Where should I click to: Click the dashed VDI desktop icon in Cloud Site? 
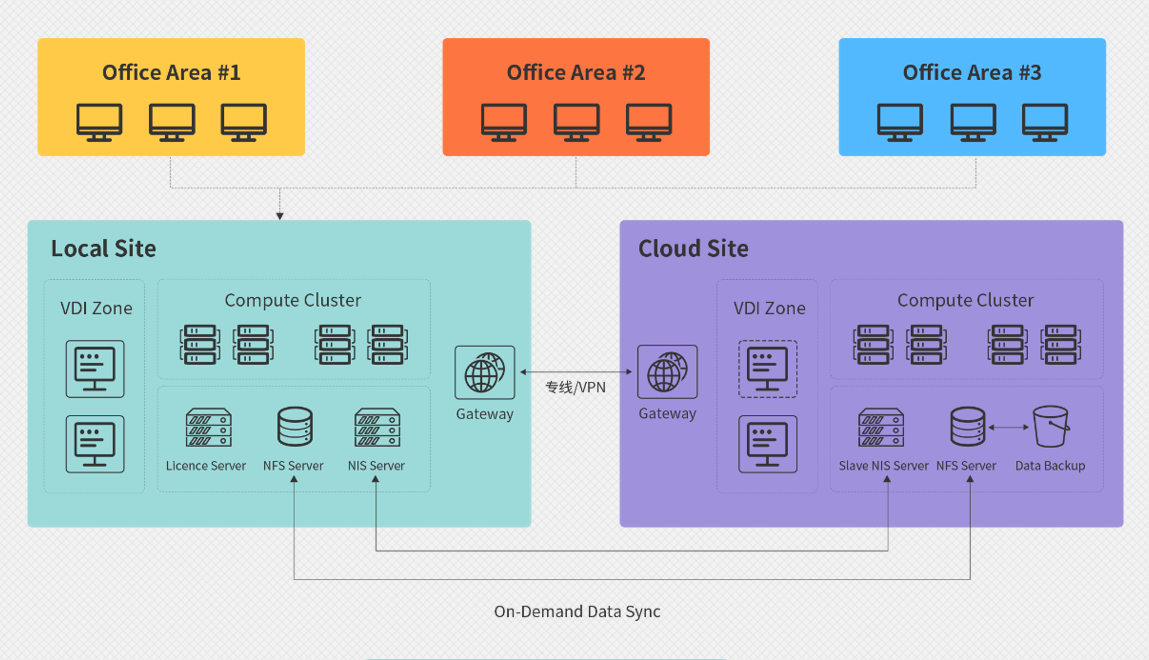pyautogui.click(x=767, y=368)
